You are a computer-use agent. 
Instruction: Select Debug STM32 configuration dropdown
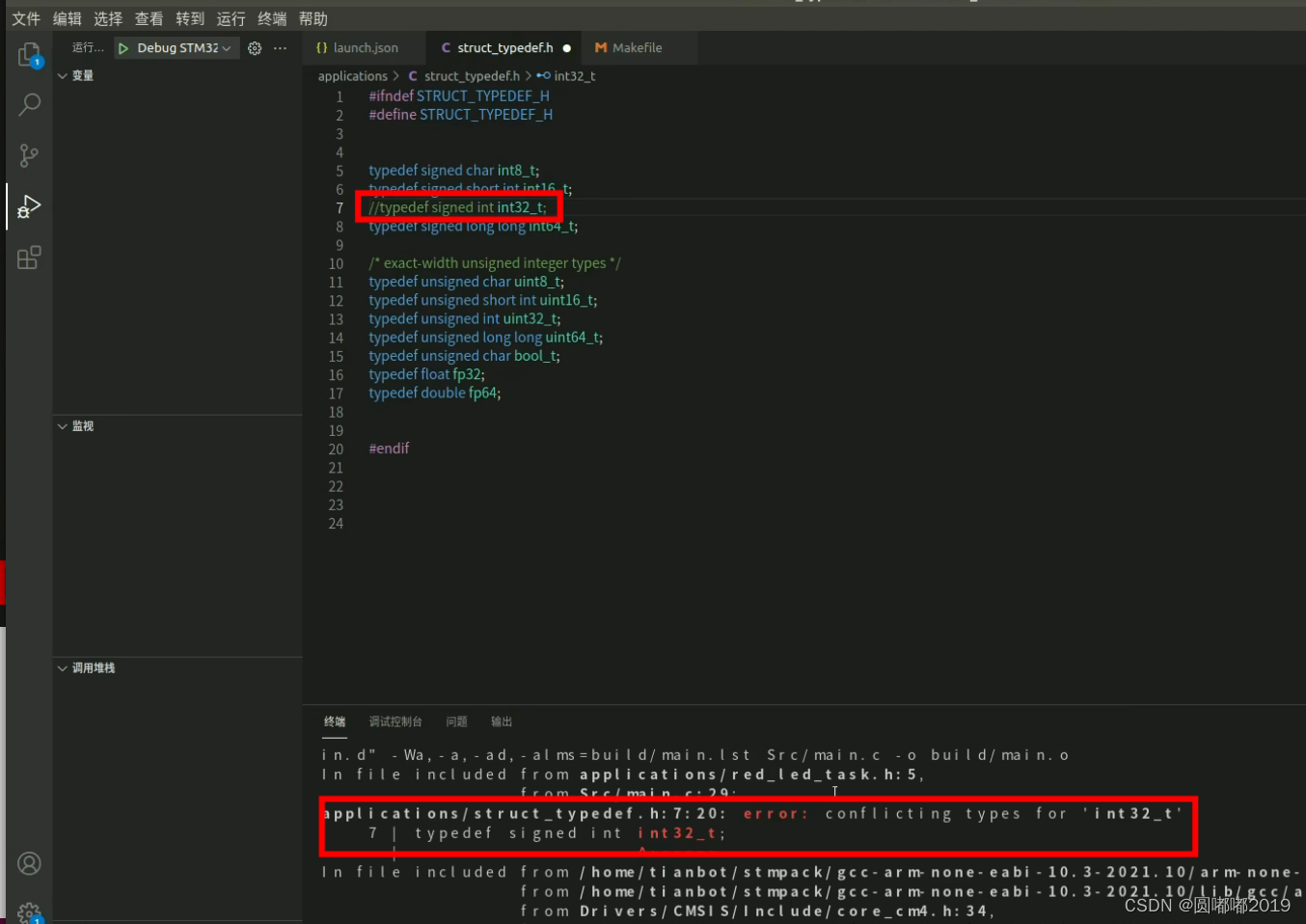177,48
